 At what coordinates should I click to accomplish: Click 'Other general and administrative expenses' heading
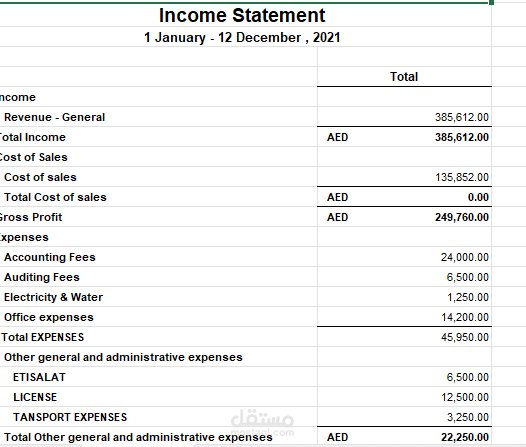pos(123,357)
